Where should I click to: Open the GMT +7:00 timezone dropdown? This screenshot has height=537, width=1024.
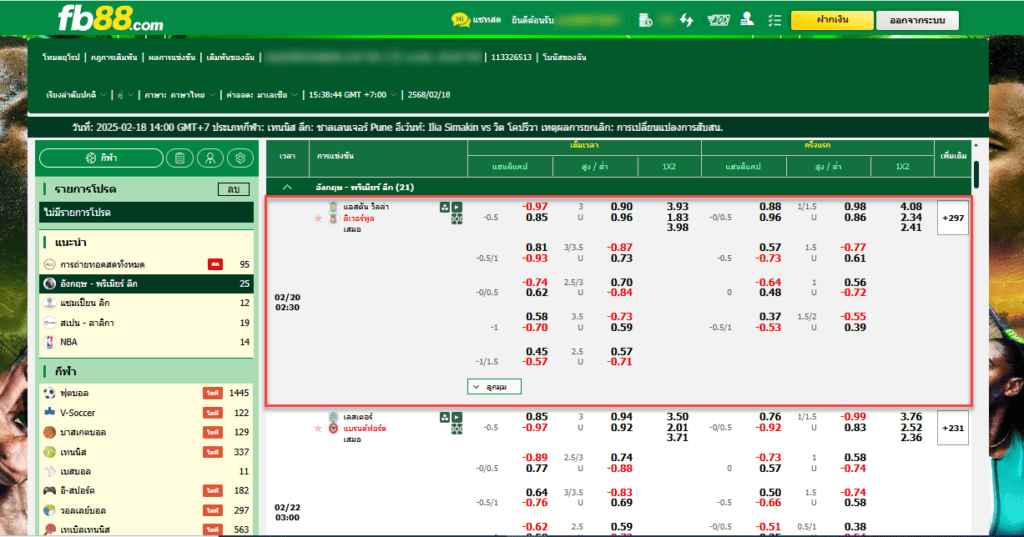(352, 95)
